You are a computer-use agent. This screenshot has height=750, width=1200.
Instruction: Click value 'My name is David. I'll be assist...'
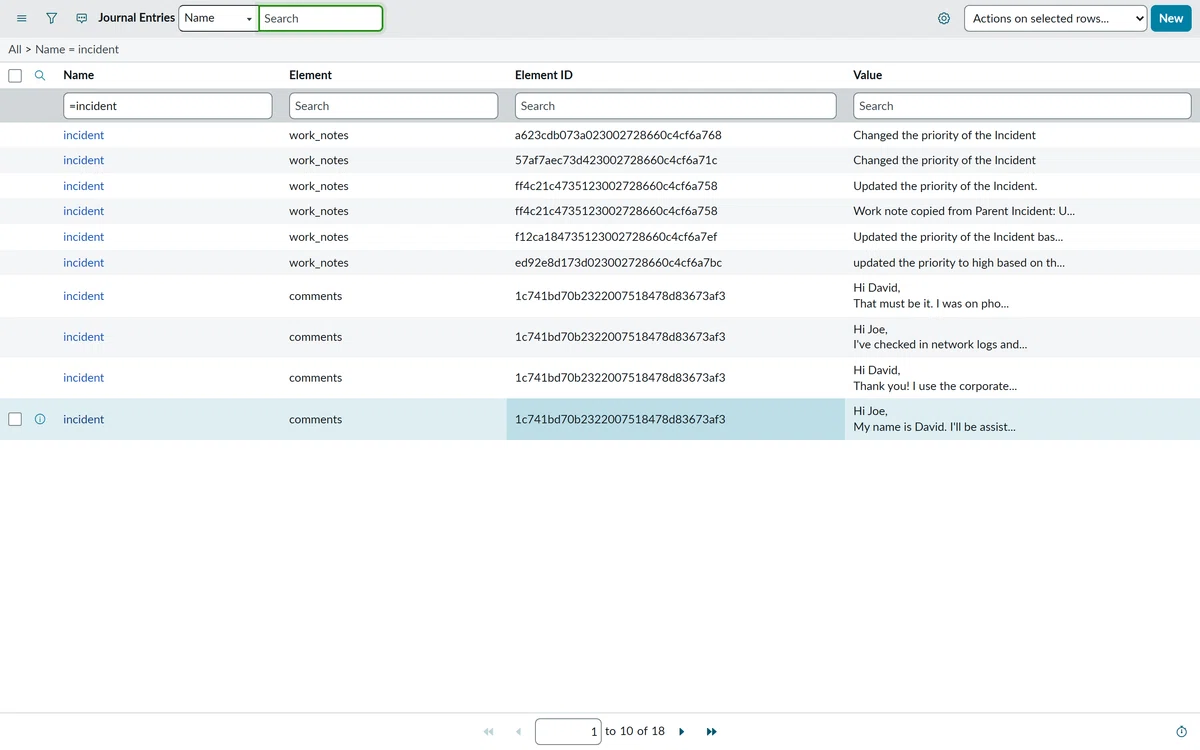coord(934,427)
